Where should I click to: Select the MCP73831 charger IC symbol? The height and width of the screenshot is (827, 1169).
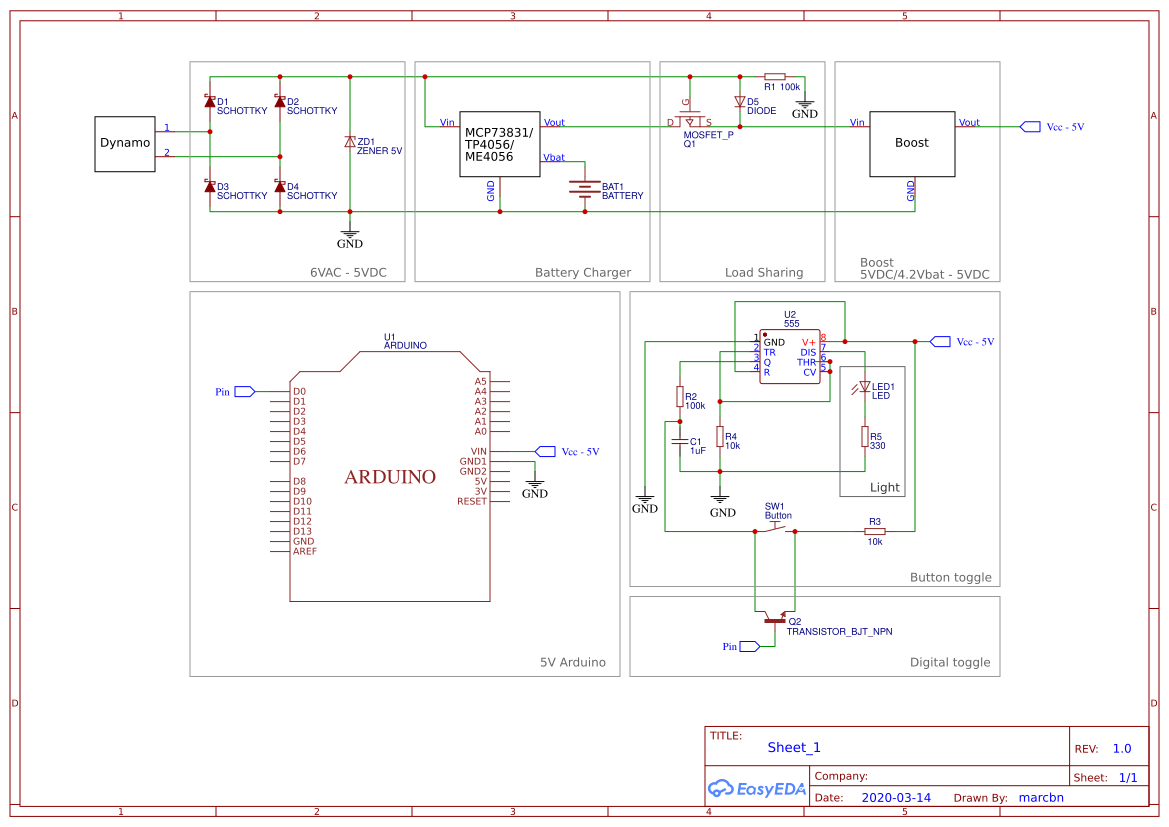(499, 144)
